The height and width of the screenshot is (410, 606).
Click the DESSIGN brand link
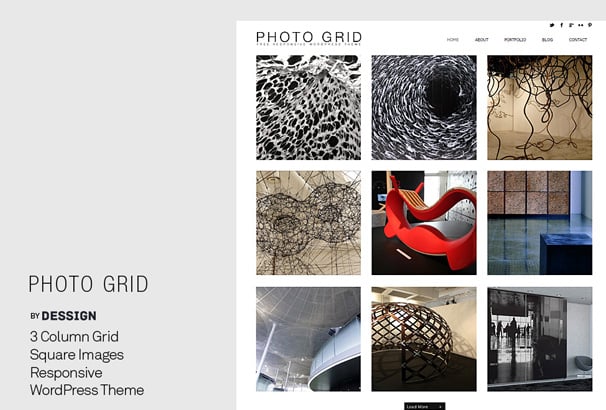(69, 316)
